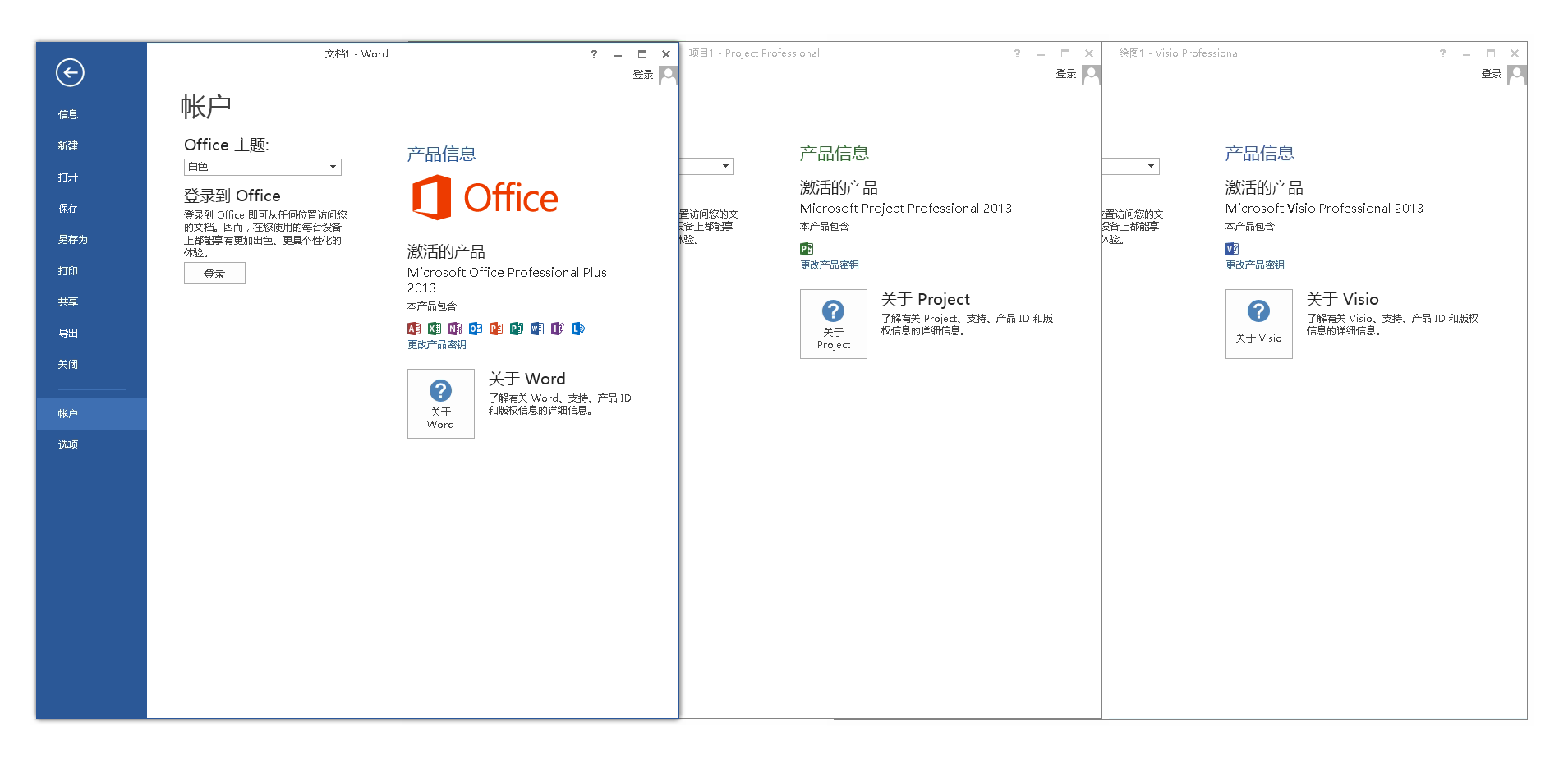Viewport: 1568px width, 759px height.
Task: Click the 关于 Project about button
Action: (x=834, y=324)
